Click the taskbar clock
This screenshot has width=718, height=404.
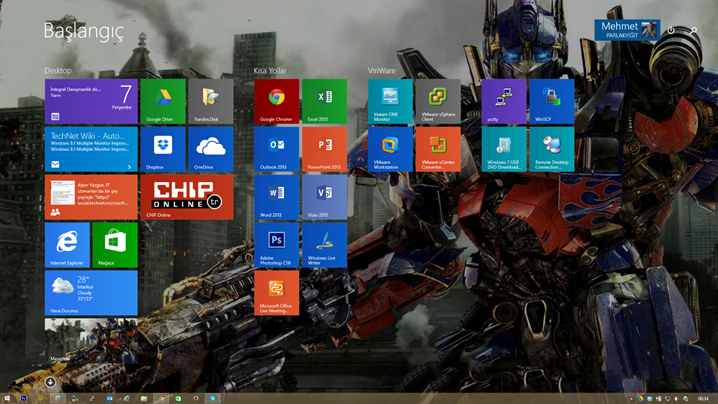click(703, 399)
